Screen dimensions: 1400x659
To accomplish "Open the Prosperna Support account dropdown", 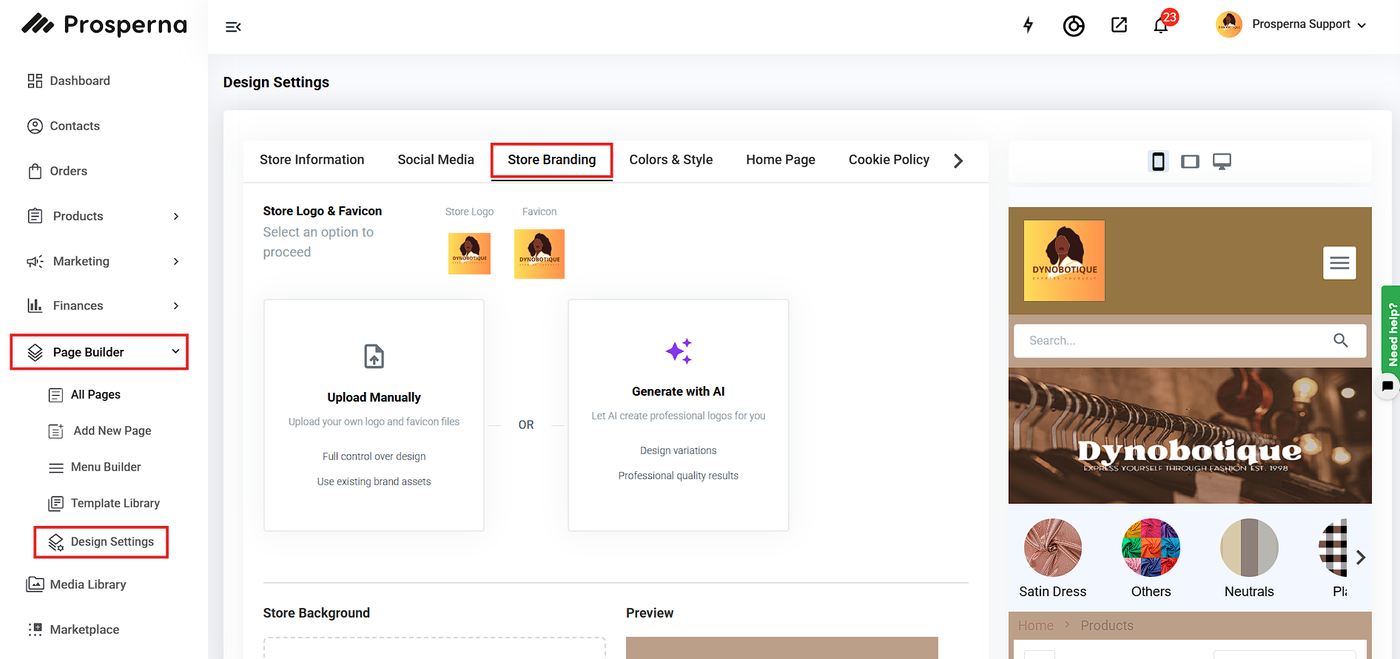I will click(x=1291, y=25).
